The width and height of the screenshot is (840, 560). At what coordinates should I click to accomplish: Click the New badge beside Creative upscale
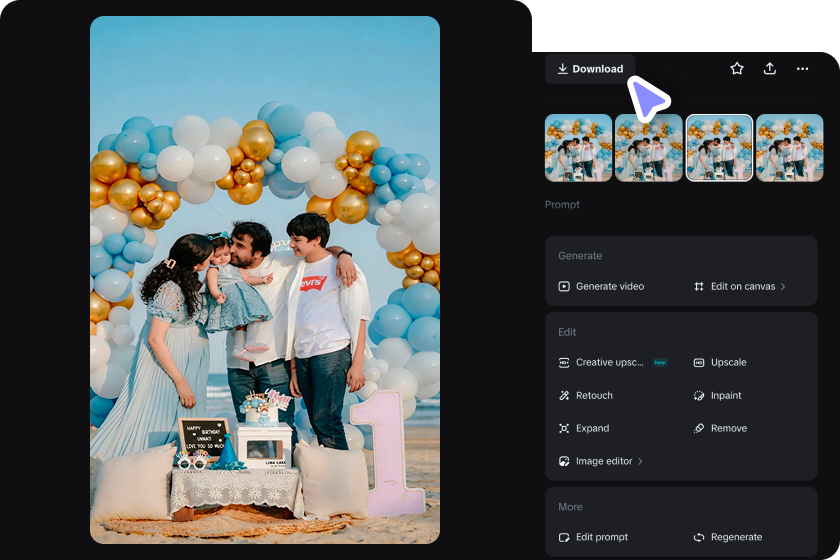point(660,363)
